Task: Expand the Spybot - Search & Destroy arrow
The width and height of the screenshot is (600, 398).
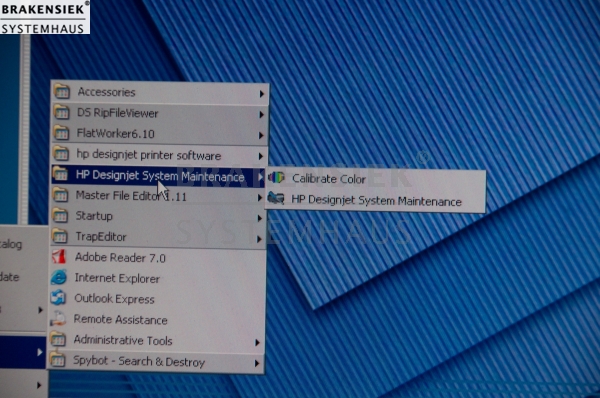Action: click(x=257, y=363)
